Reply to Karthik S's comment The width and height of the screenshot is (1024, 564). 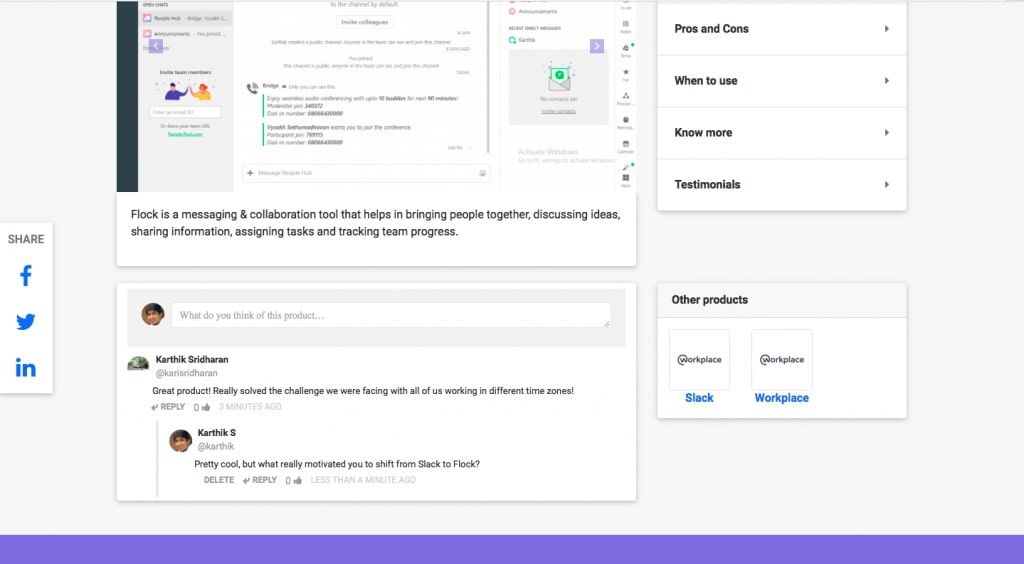click(x=260, y=480)
